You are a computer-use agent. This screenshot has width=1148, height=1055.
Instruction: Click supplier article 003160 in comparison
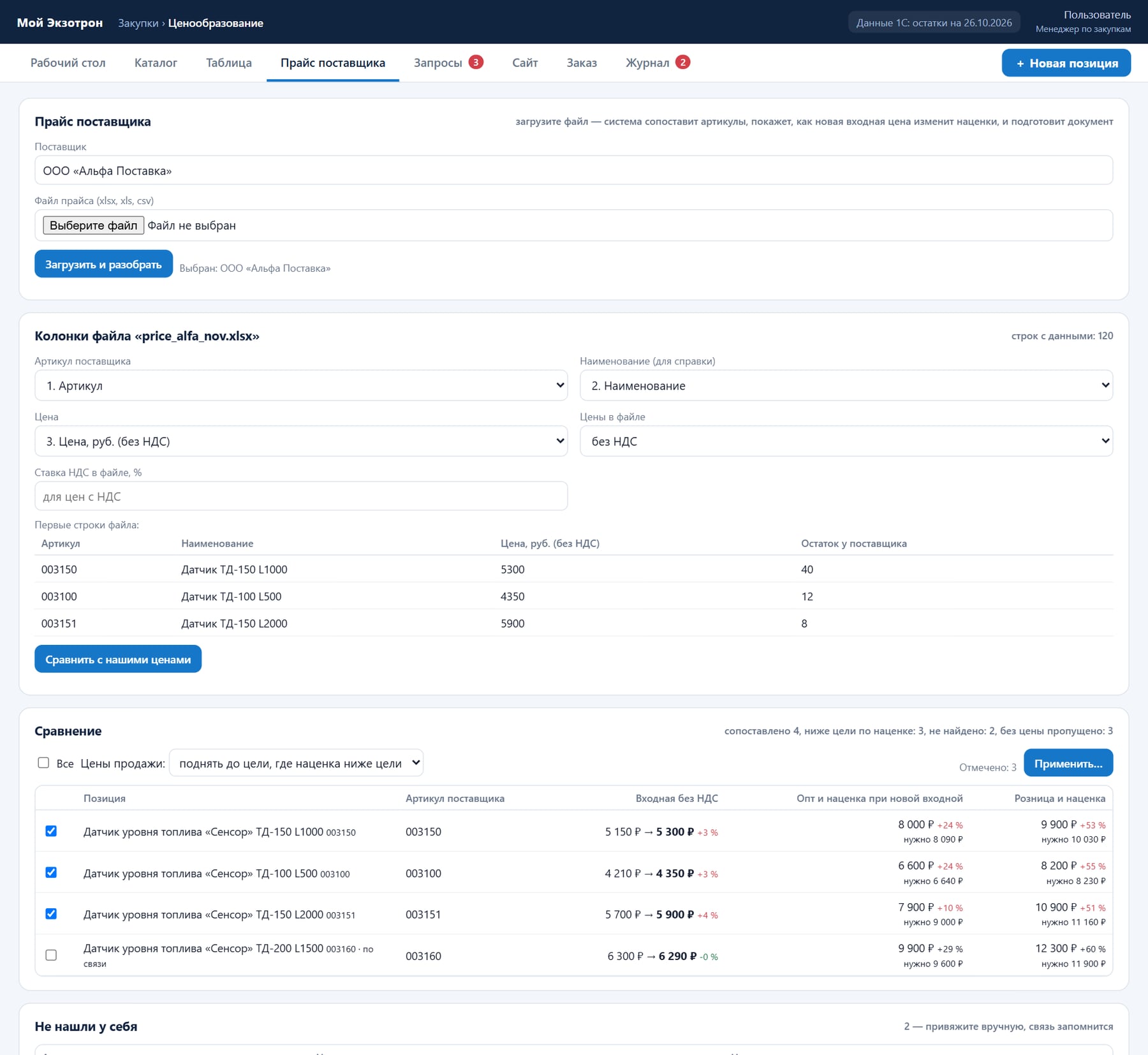(x=423, y=955)
